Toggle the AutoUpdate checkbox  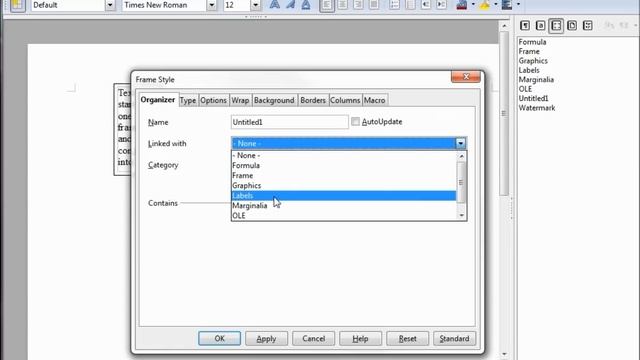(356, 122)
